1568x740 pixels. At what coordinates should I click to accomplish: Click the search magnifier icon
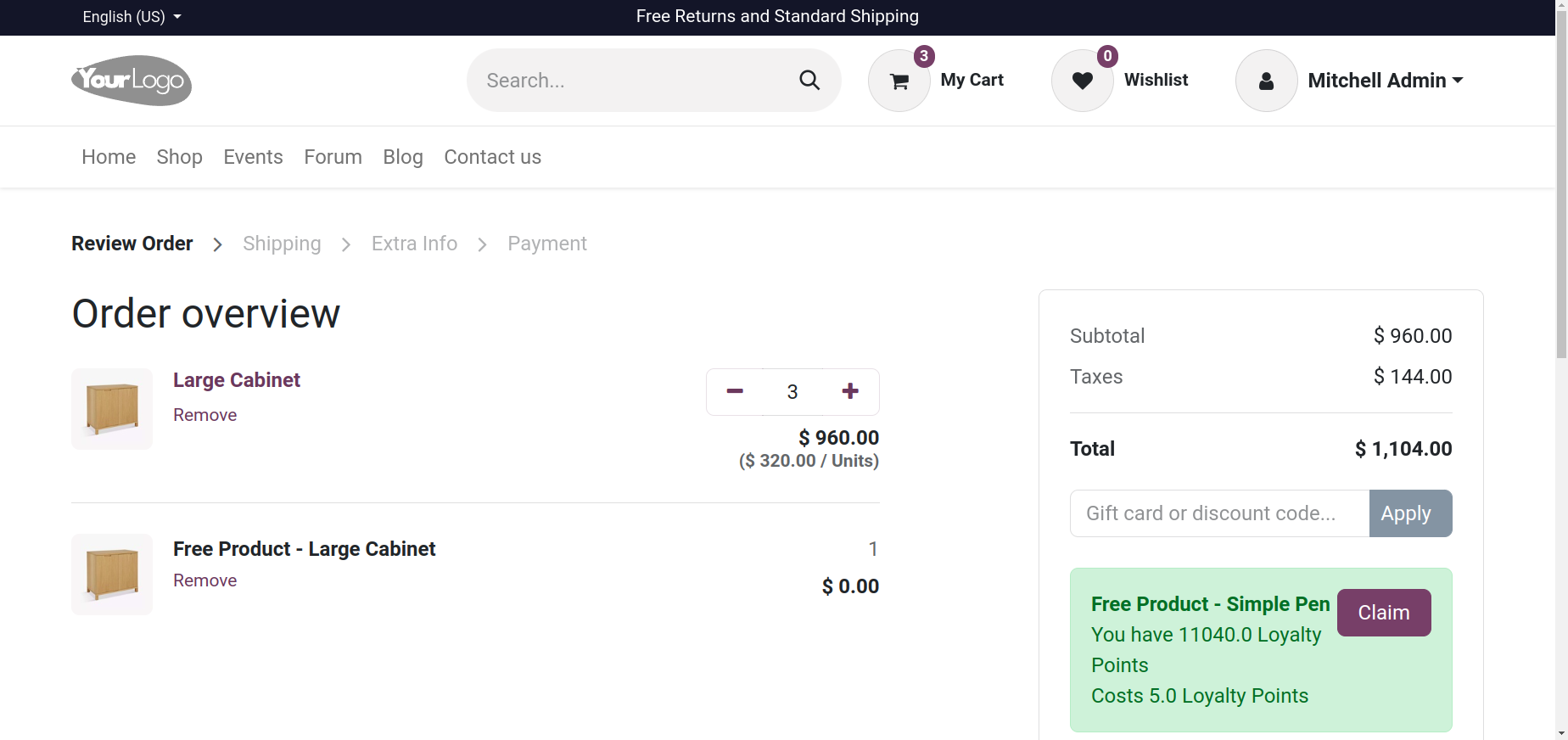pos(808,80)
